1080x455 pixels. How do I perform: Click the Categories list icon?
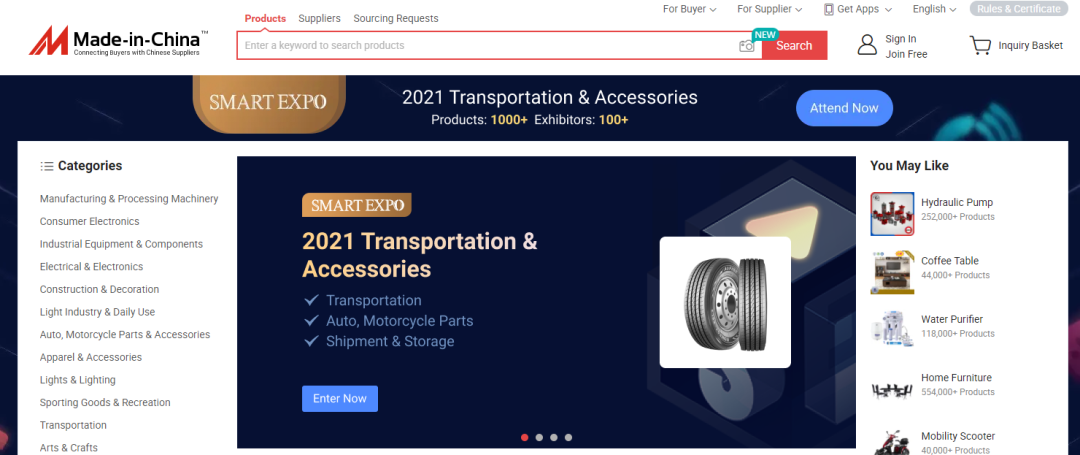point(47,166)
